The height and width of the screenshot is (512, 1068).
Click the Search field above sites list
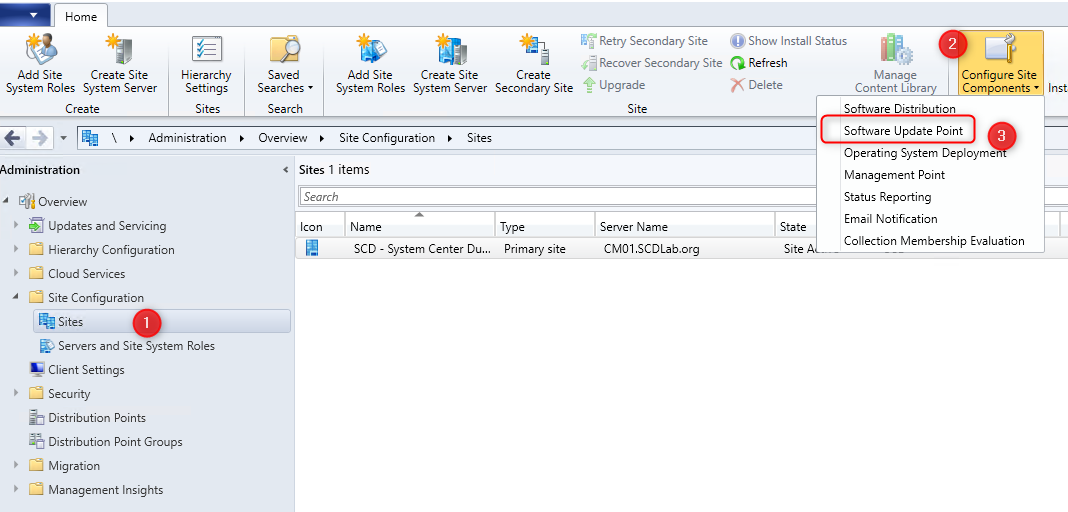(557, 197)
